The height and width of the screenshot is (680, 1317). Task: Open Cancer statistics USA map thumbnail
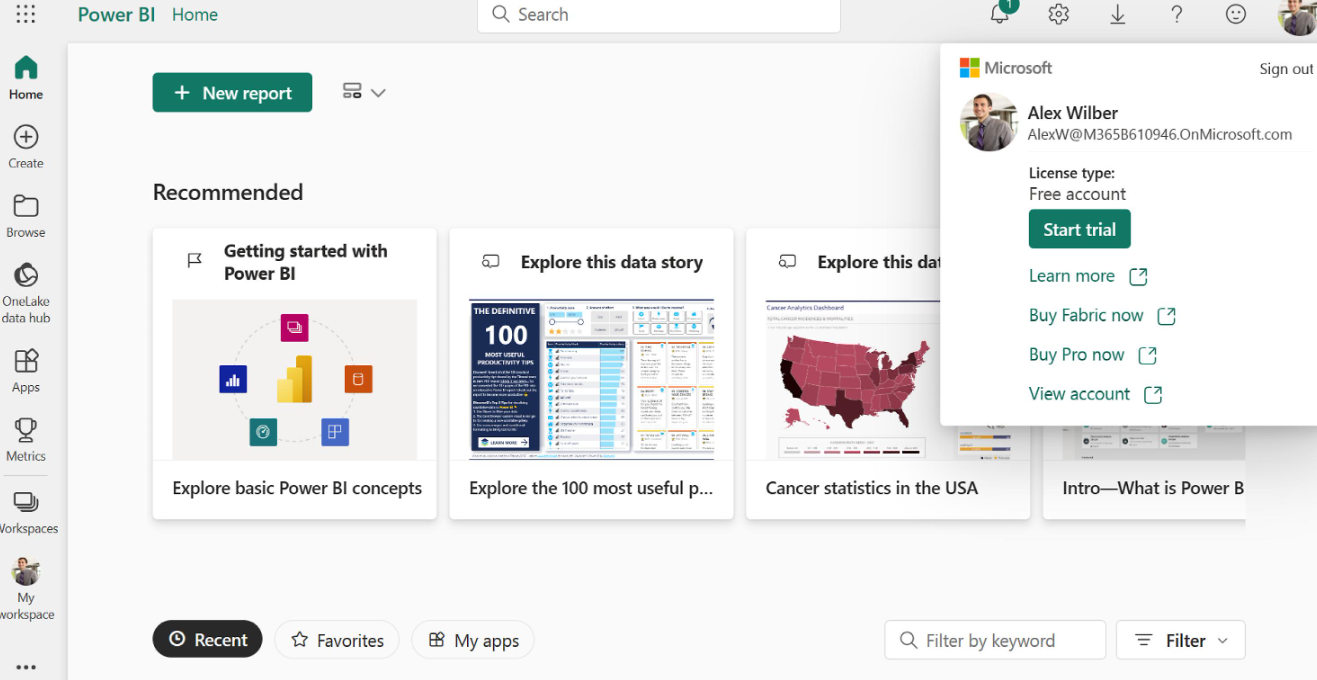(853, 379)
